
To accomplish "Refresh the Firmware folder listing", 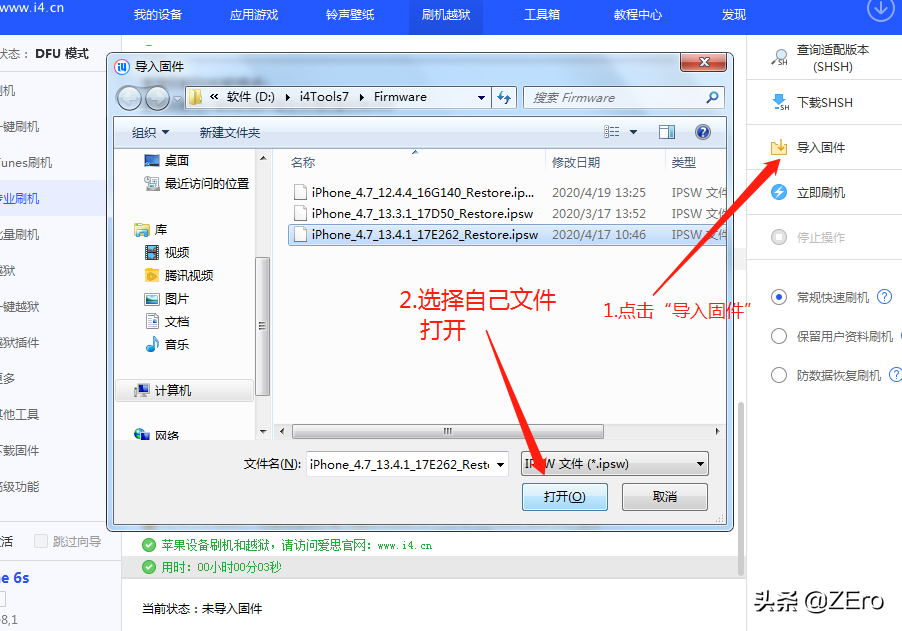I will pyautogui.click(x=504, y=97).
